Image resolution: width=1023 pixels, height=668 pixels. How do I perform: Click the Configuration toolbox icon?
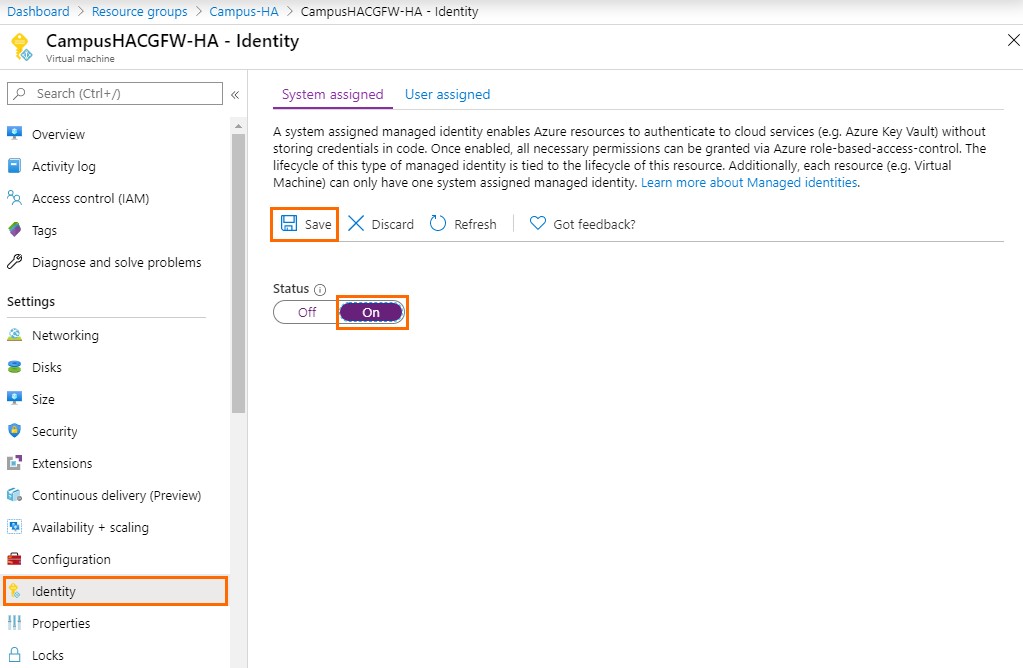tap(14, 558)
